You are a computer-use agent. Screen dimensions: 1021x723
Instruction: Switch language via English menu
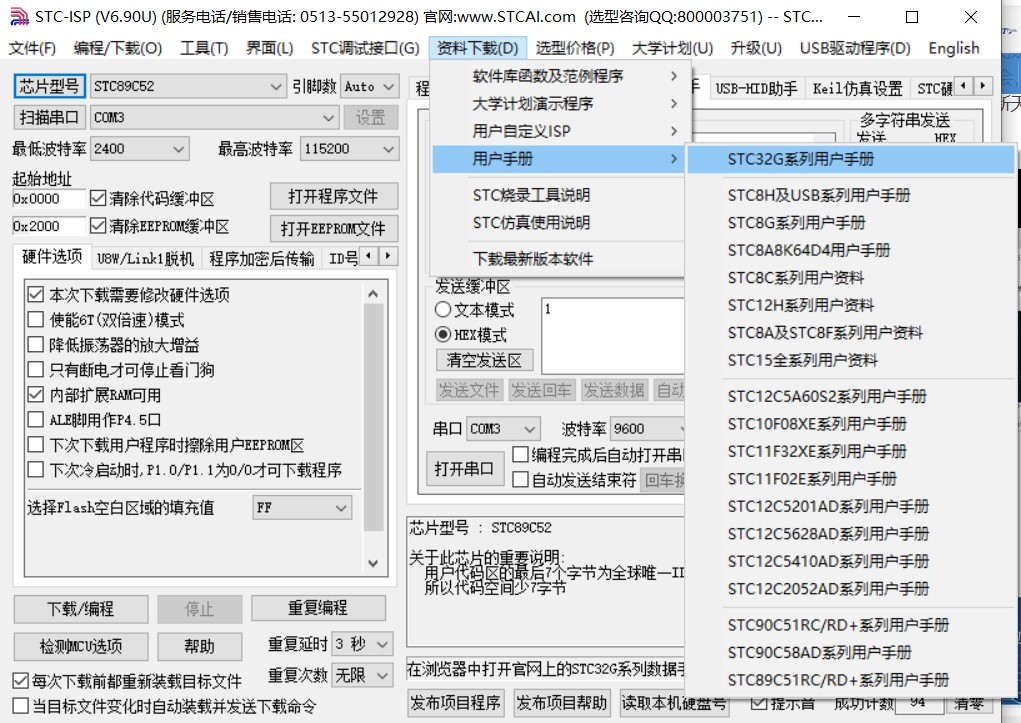click(953, 48)
